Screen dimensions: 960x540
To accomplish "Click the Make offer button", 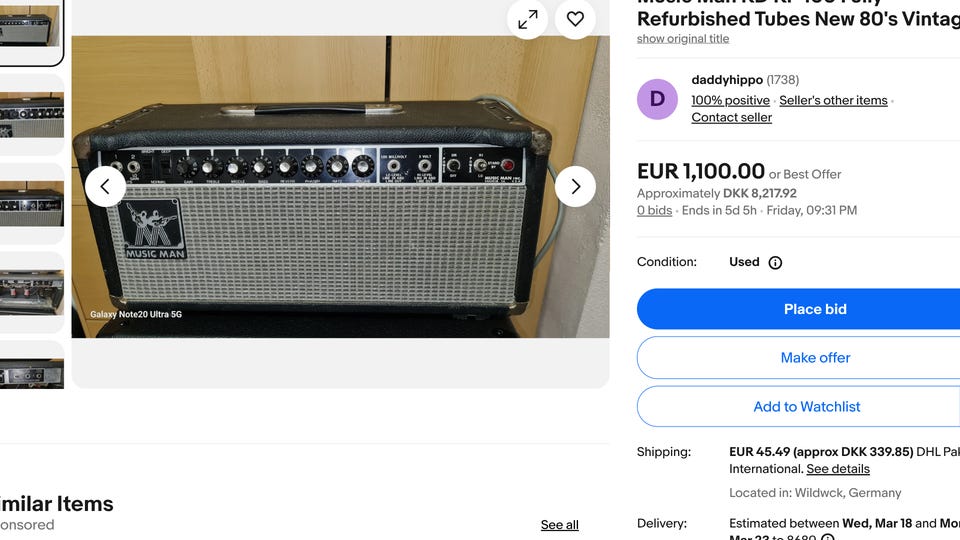I will [x=815, y=358].
